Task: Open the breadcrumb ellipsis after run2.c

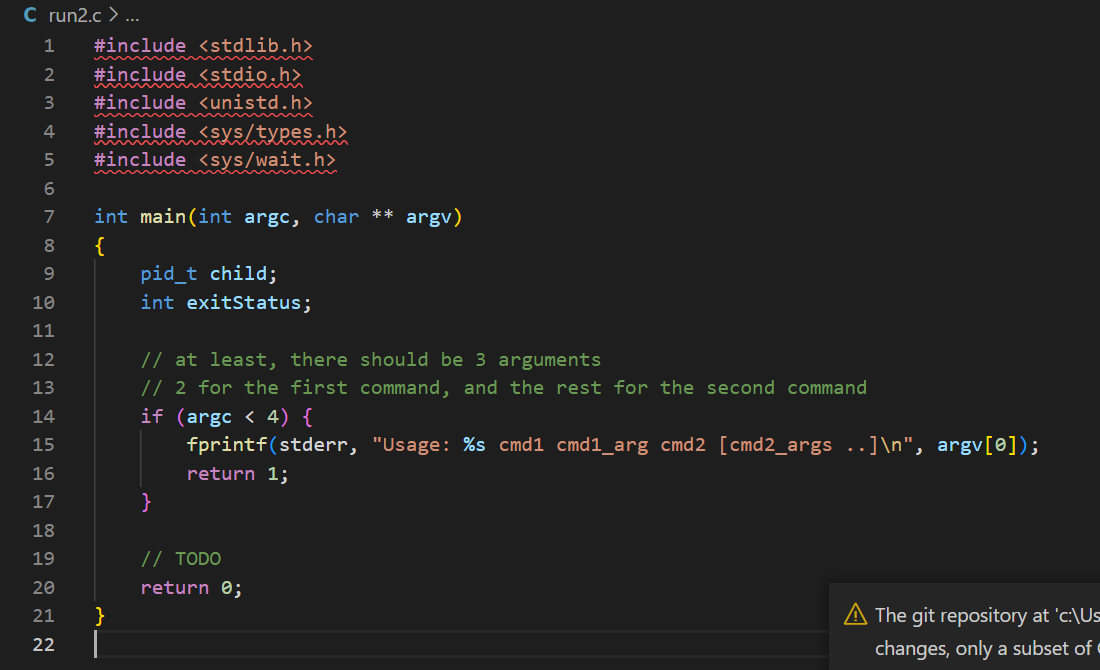Action: pos(131,15)
